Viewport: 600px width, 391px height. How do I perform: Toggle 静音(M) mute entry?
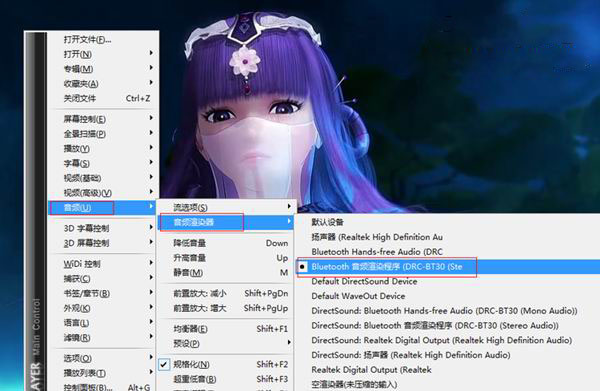[226, 272]
